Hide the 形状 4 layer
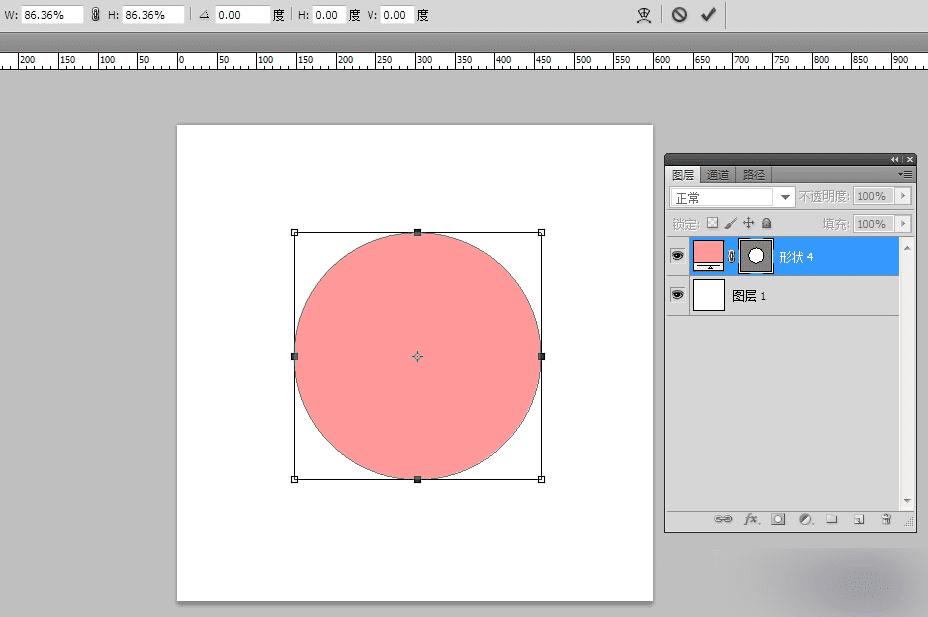 coord(677,256)
